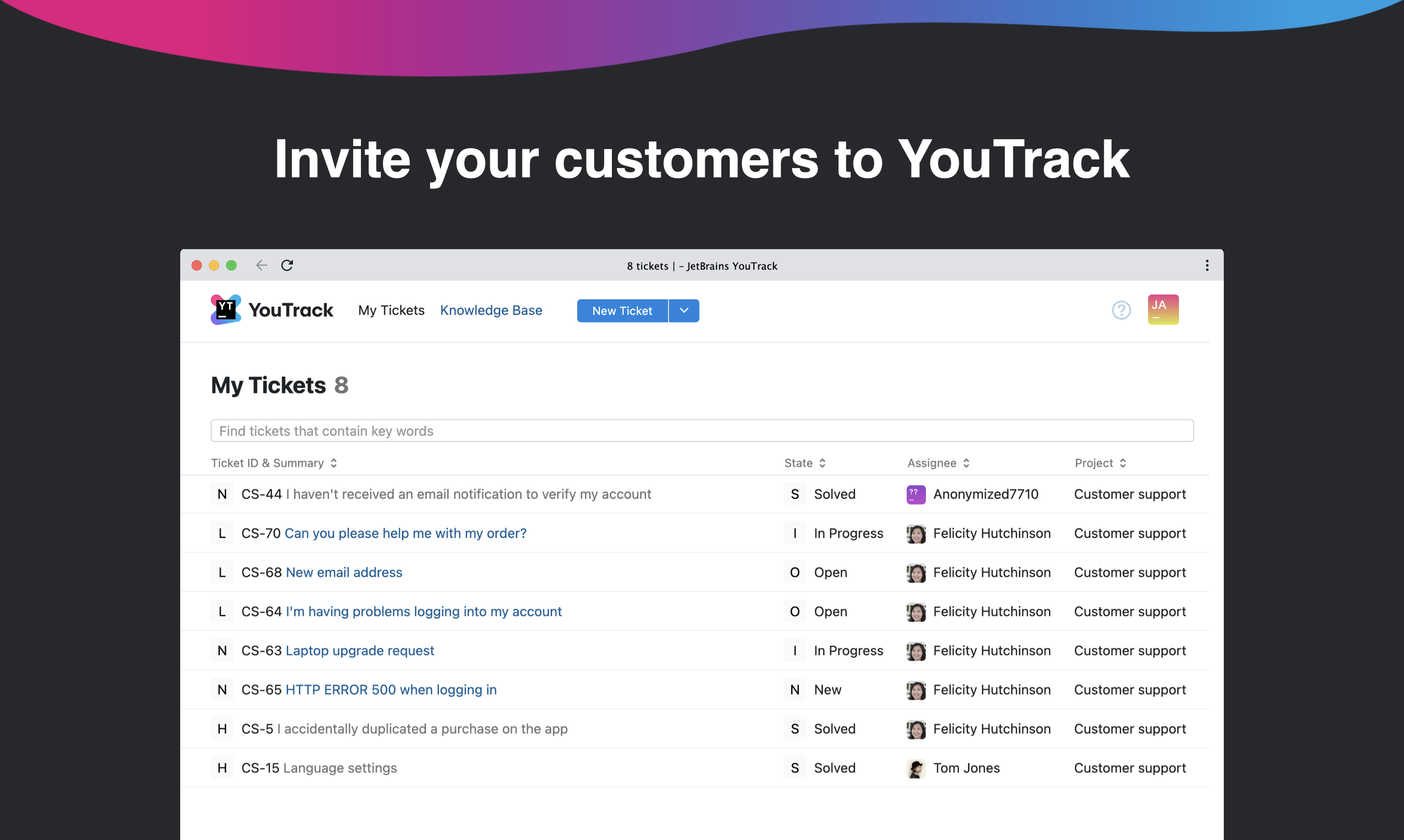Click the H priority badge for CS-15
This screenshot has width=1404, height=840.
coord(222,768)
